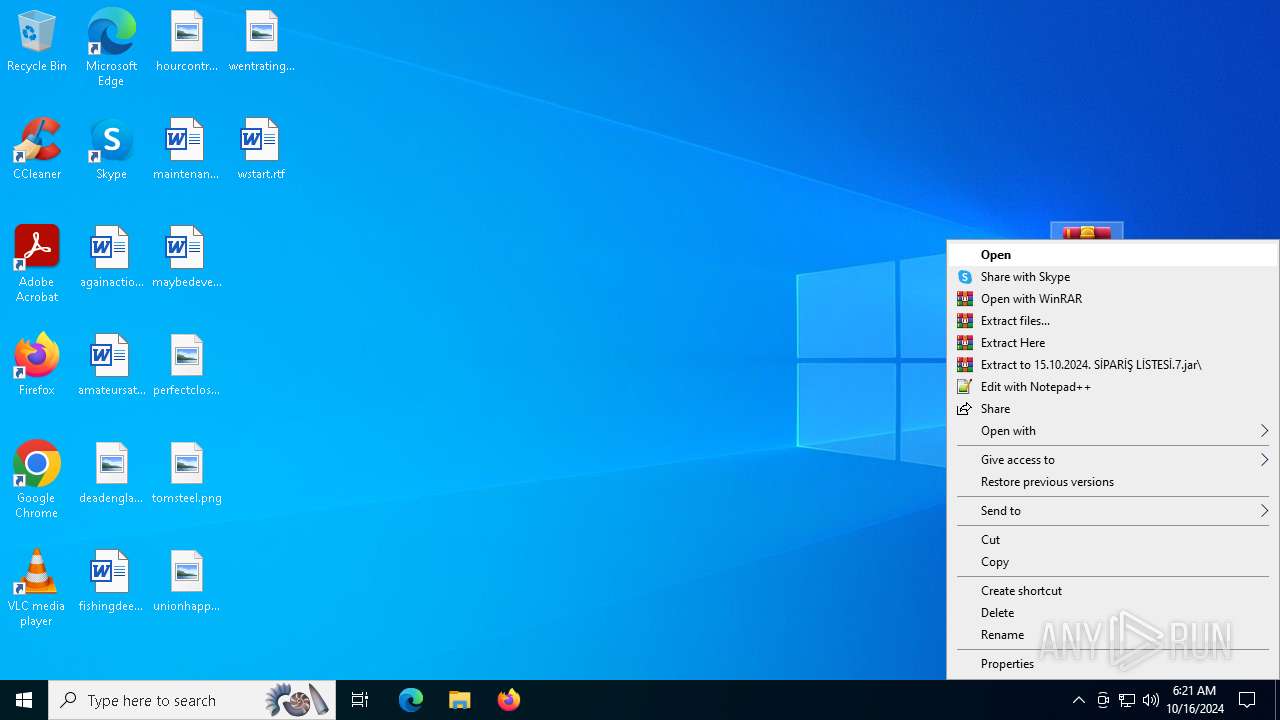Choose Open in the context menu
Screen dimensions: 1280x720
click(x=1113, y=255)
